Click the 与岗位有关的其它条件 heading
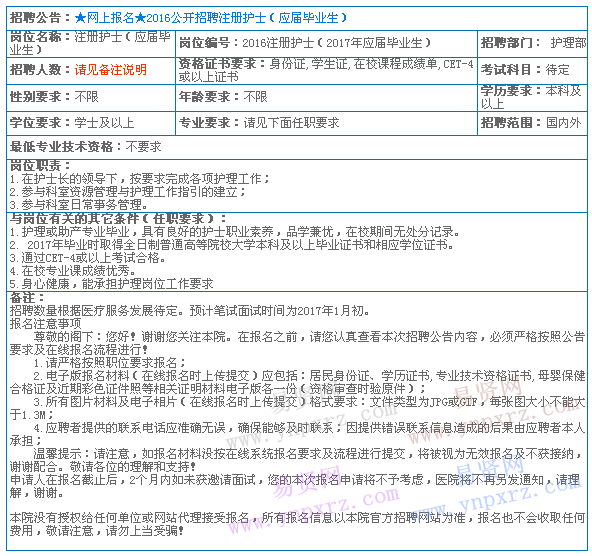 click(x=118, y=219)
